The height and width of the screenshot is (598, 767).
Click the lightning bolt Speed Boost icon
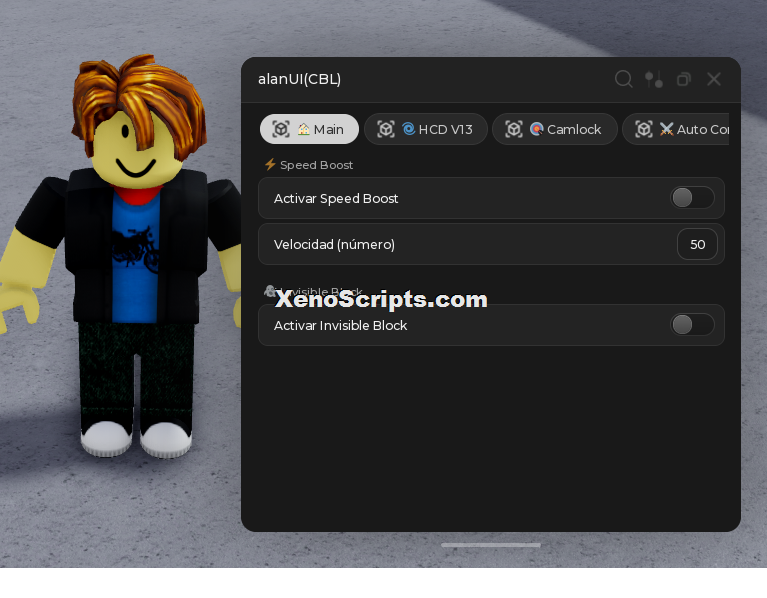pos(270,164)
